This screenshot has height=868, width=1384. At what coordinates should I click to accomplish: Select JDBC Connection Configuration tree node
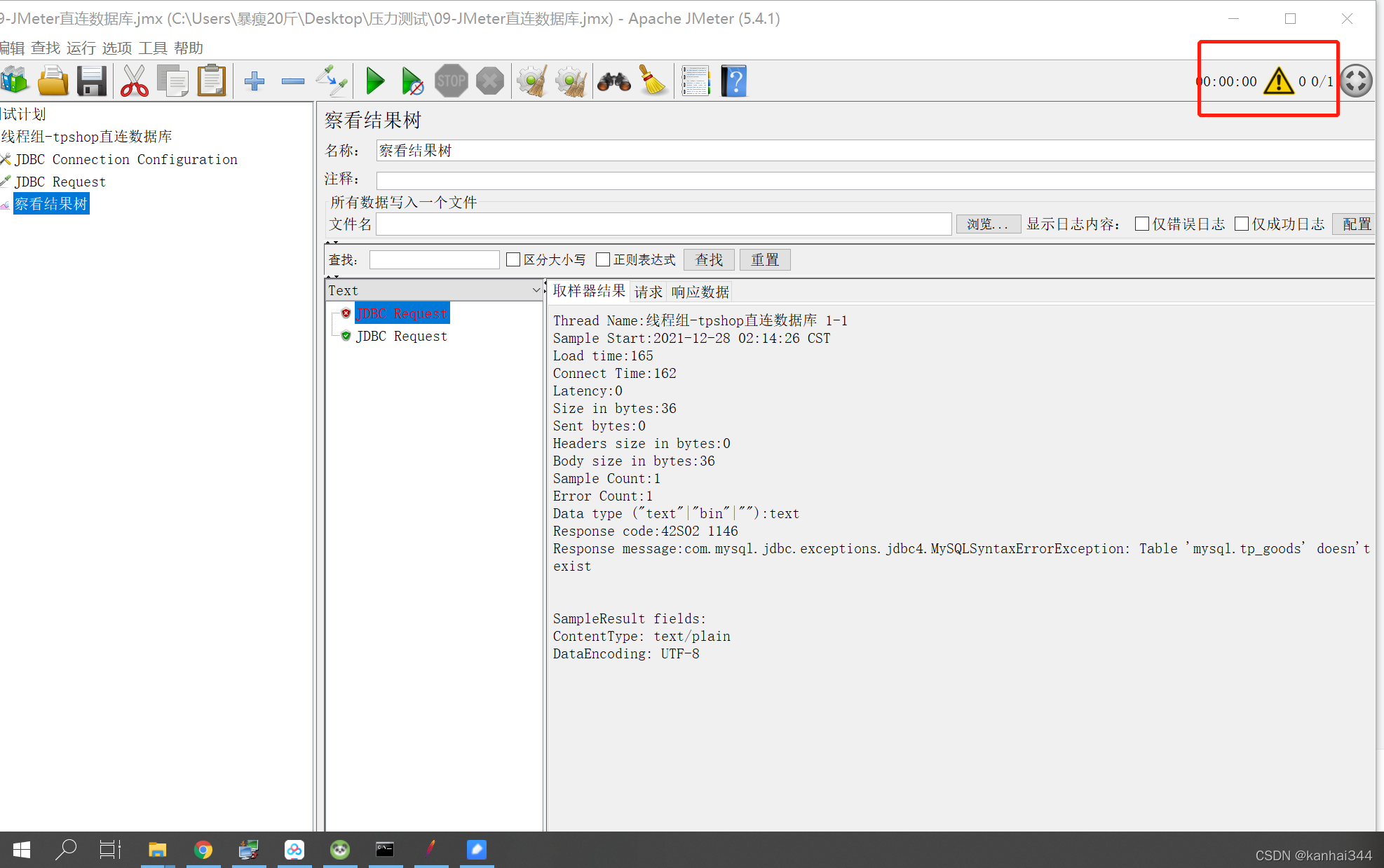tap(126, 159)
